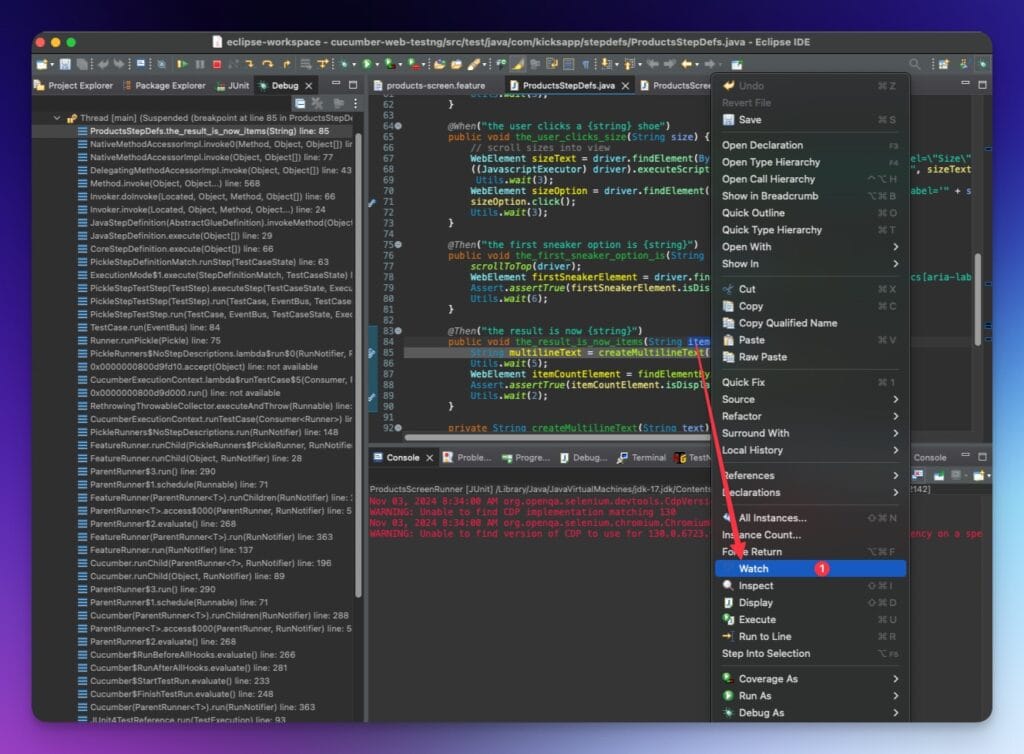Select stack frame TestCase.run(EventBus) line: 84
This screenshot has width=1024, height=754.
(155, 328)
